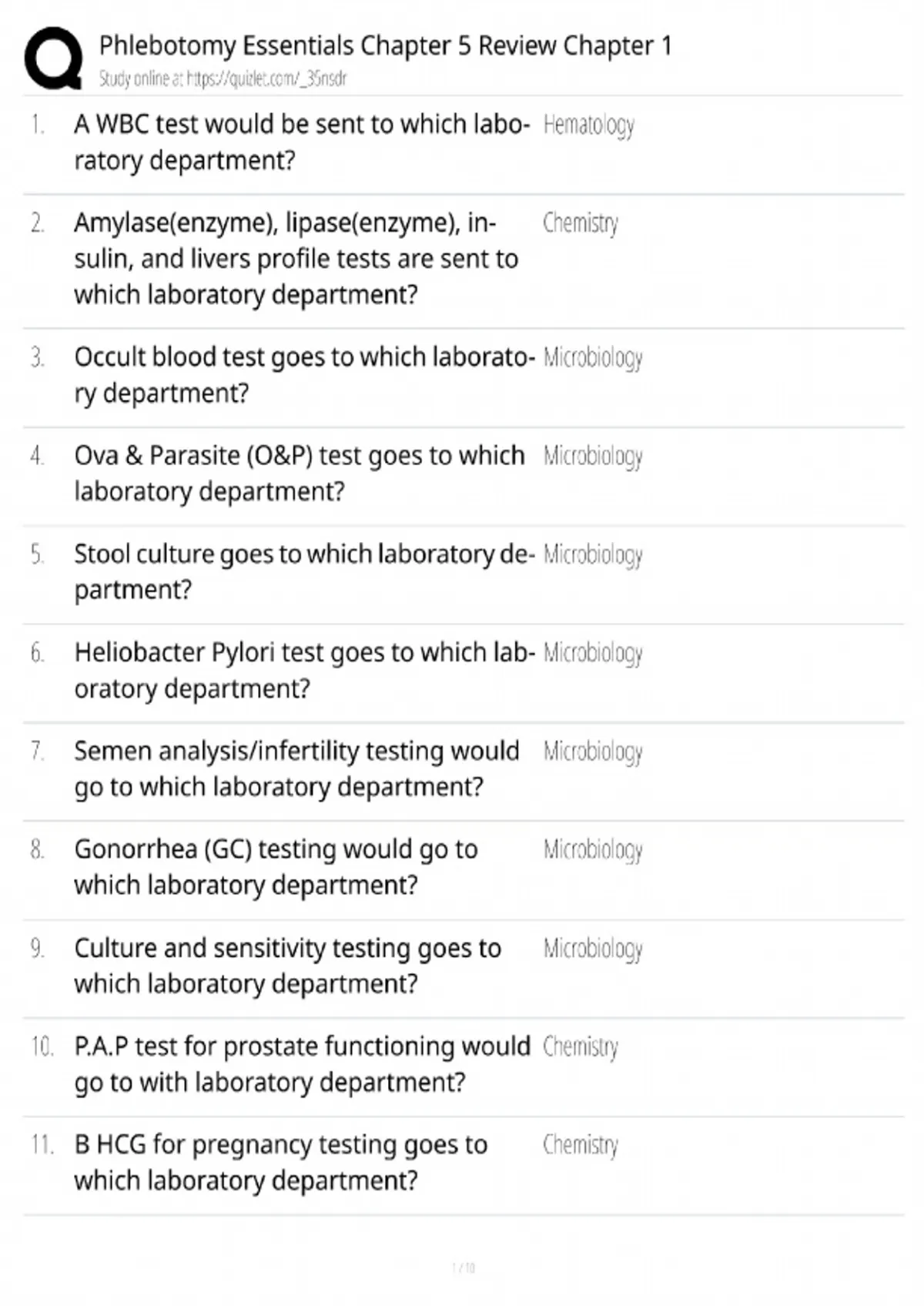Click Microbiology answer beside Gonorrhea question
This screenshot has height=1309, width=924.
click(x=592, y=850)
